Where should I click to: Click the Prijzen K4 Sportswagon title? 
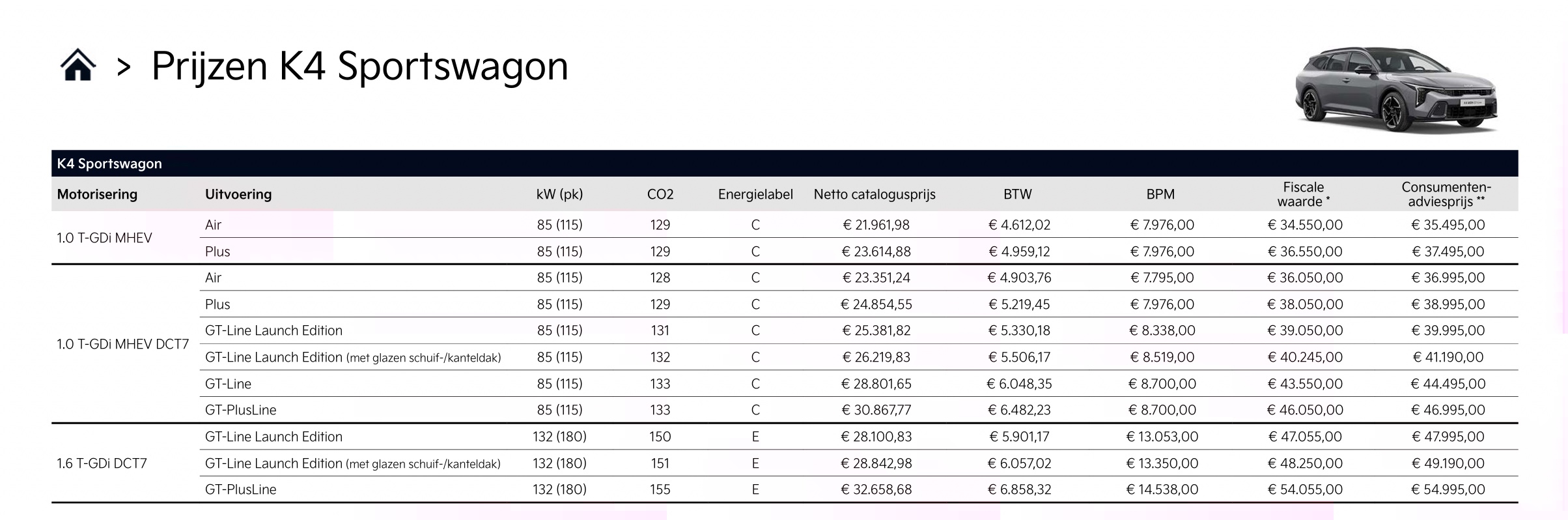point(359,66)
